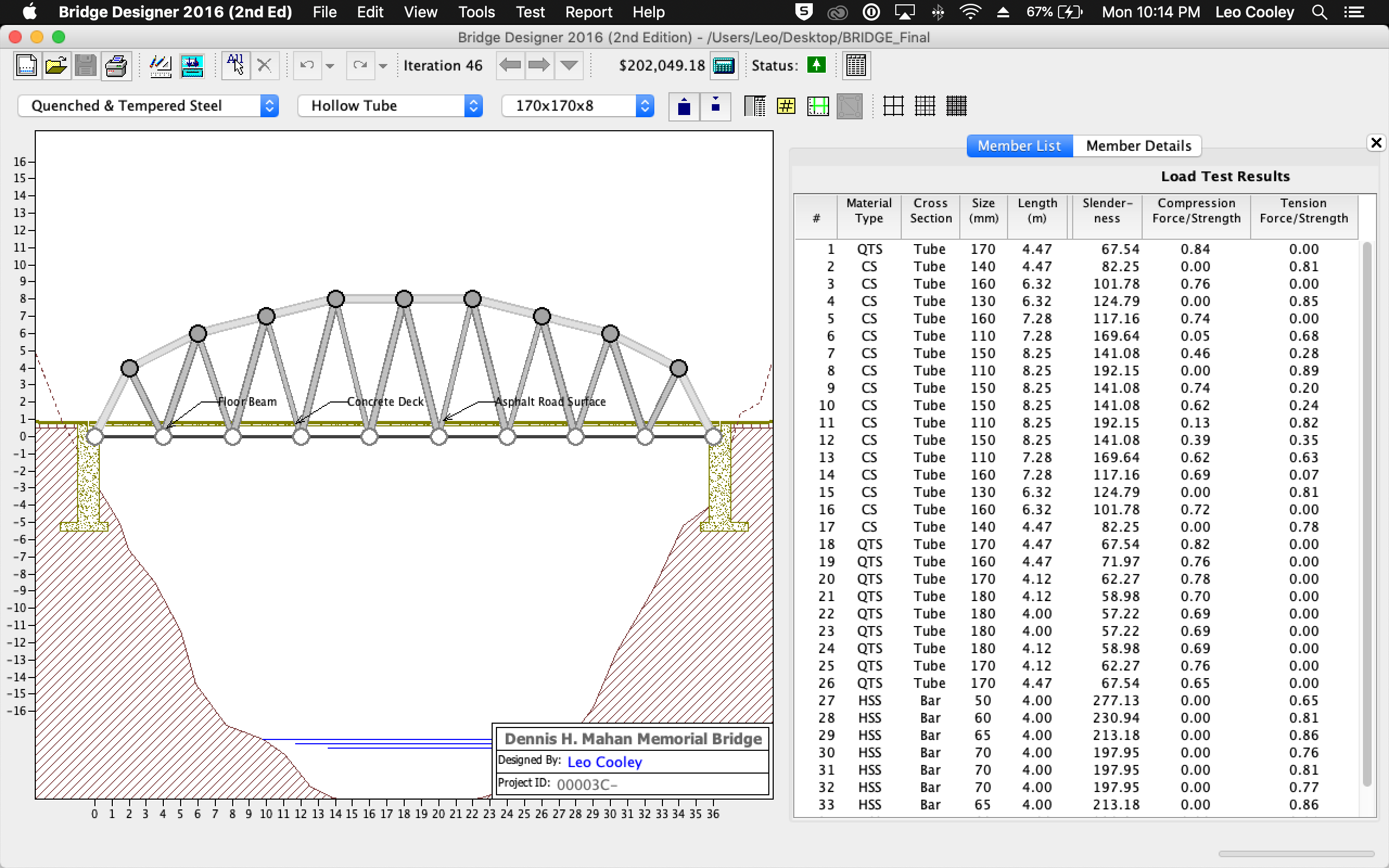Click the Select All members tool
Screen dimensions: 1389x868
(235, 66)
